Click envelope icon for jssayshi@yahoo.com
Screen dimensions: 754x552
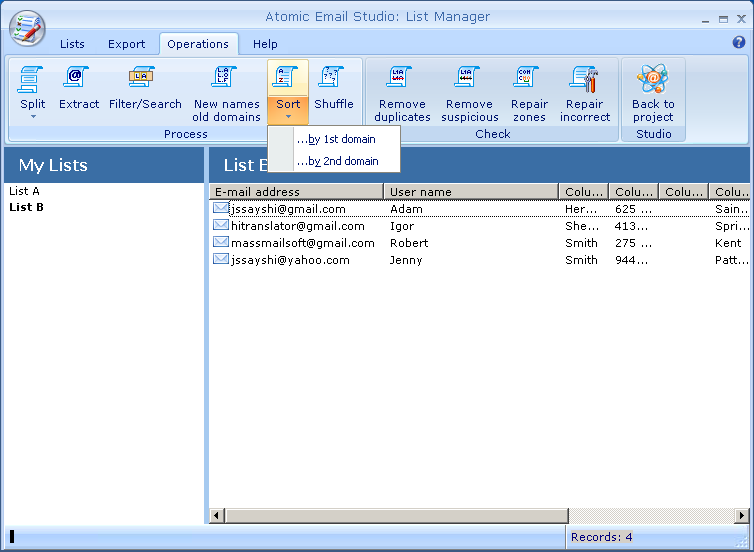(x=221, y=259)
